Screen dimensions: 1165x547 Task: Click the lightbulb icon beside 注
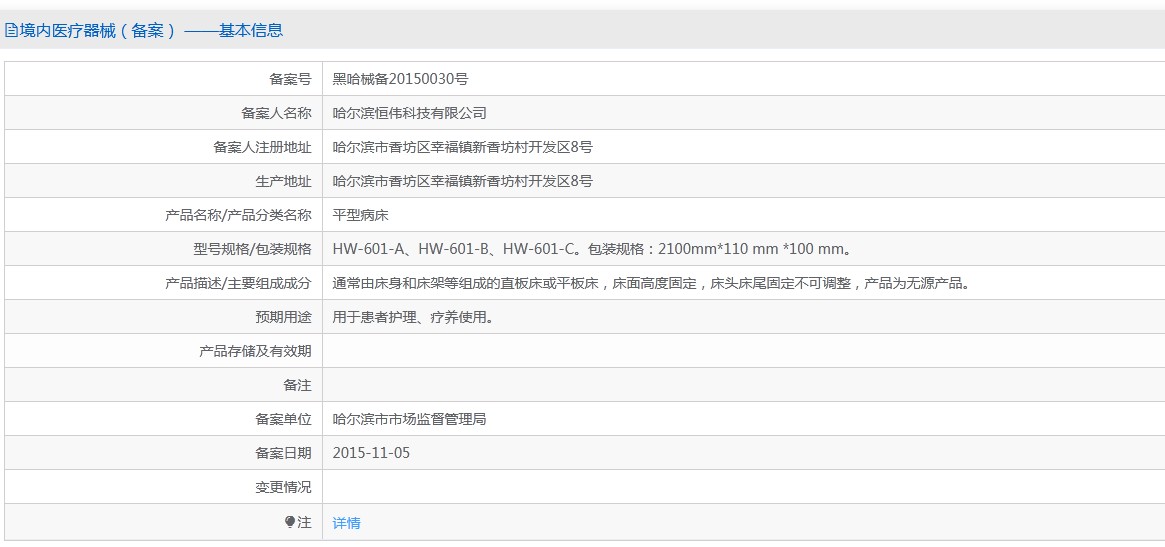point(290,522)
